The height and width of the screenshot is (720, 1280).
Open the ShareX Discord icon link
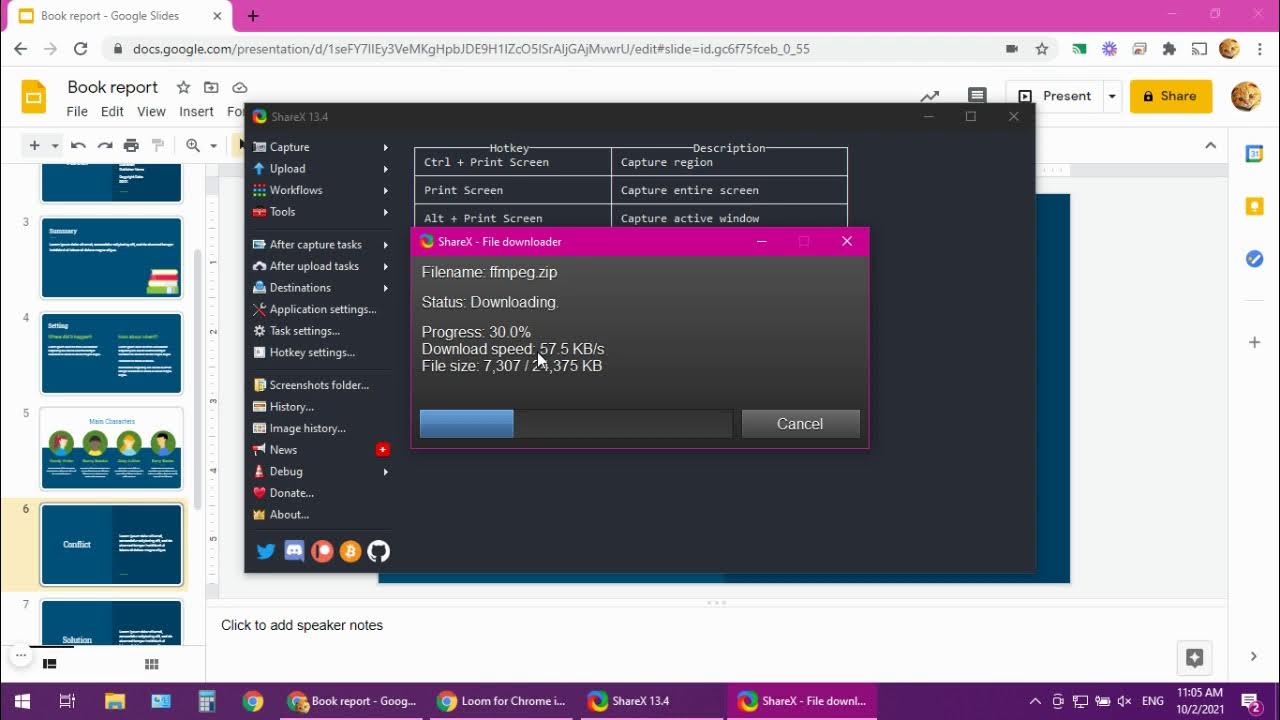pos(294,551)
